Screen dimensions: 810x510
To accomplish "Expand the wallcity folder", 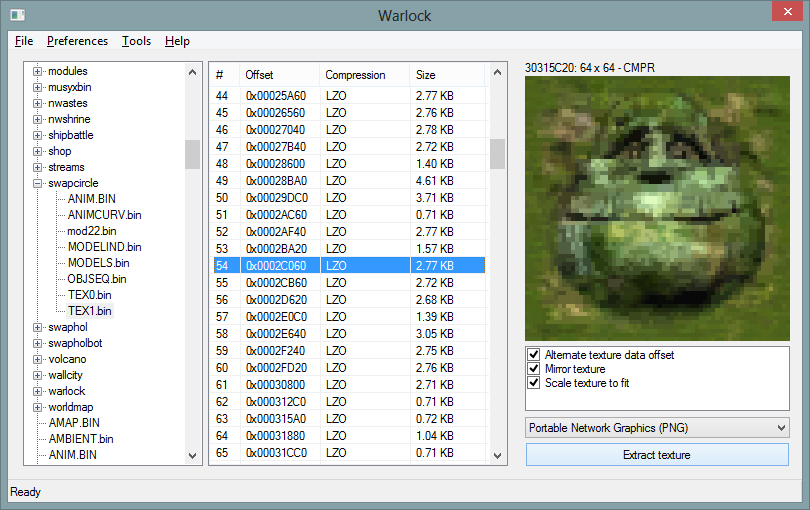I will click(x=37, y=375).
